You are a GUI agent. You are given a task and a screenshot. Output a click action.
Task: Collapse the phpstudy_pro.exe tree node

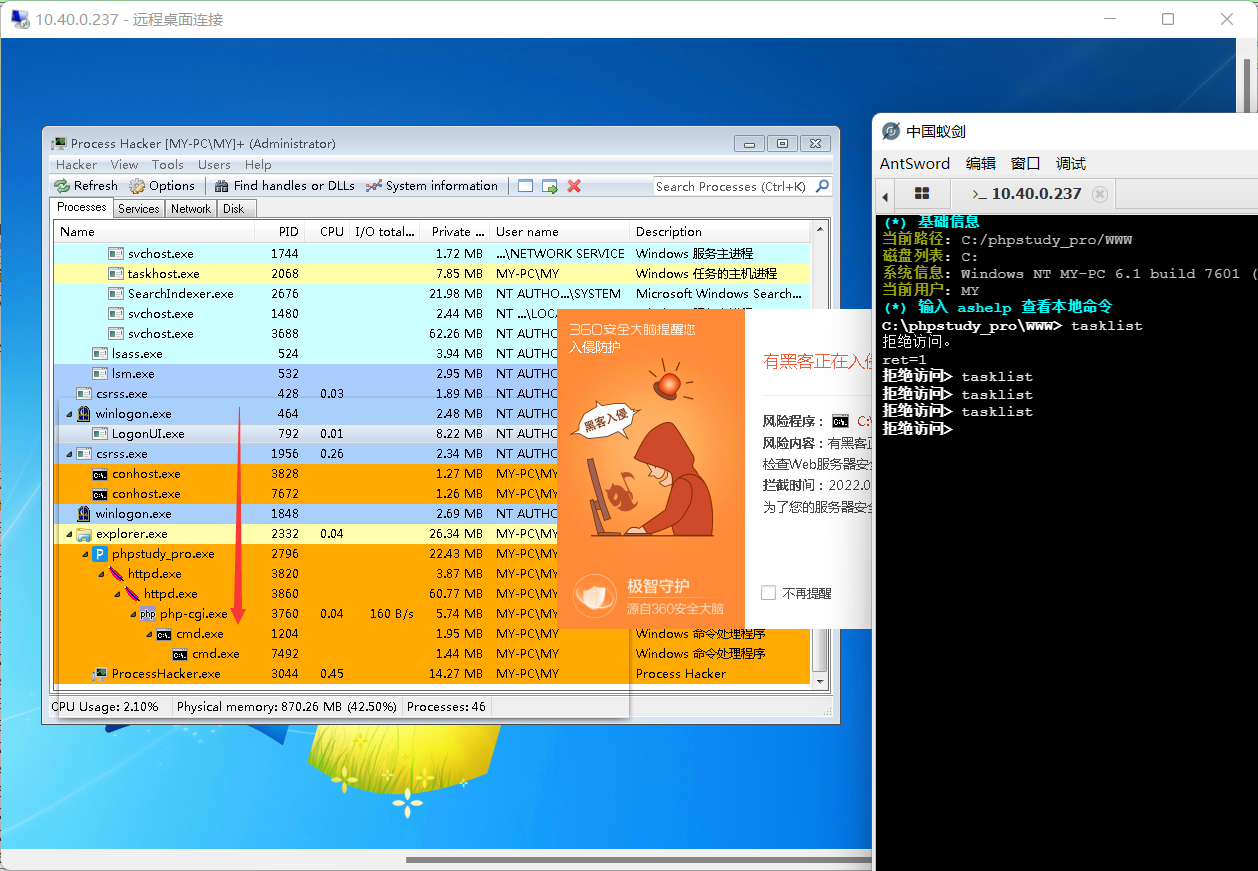[85, 554]
